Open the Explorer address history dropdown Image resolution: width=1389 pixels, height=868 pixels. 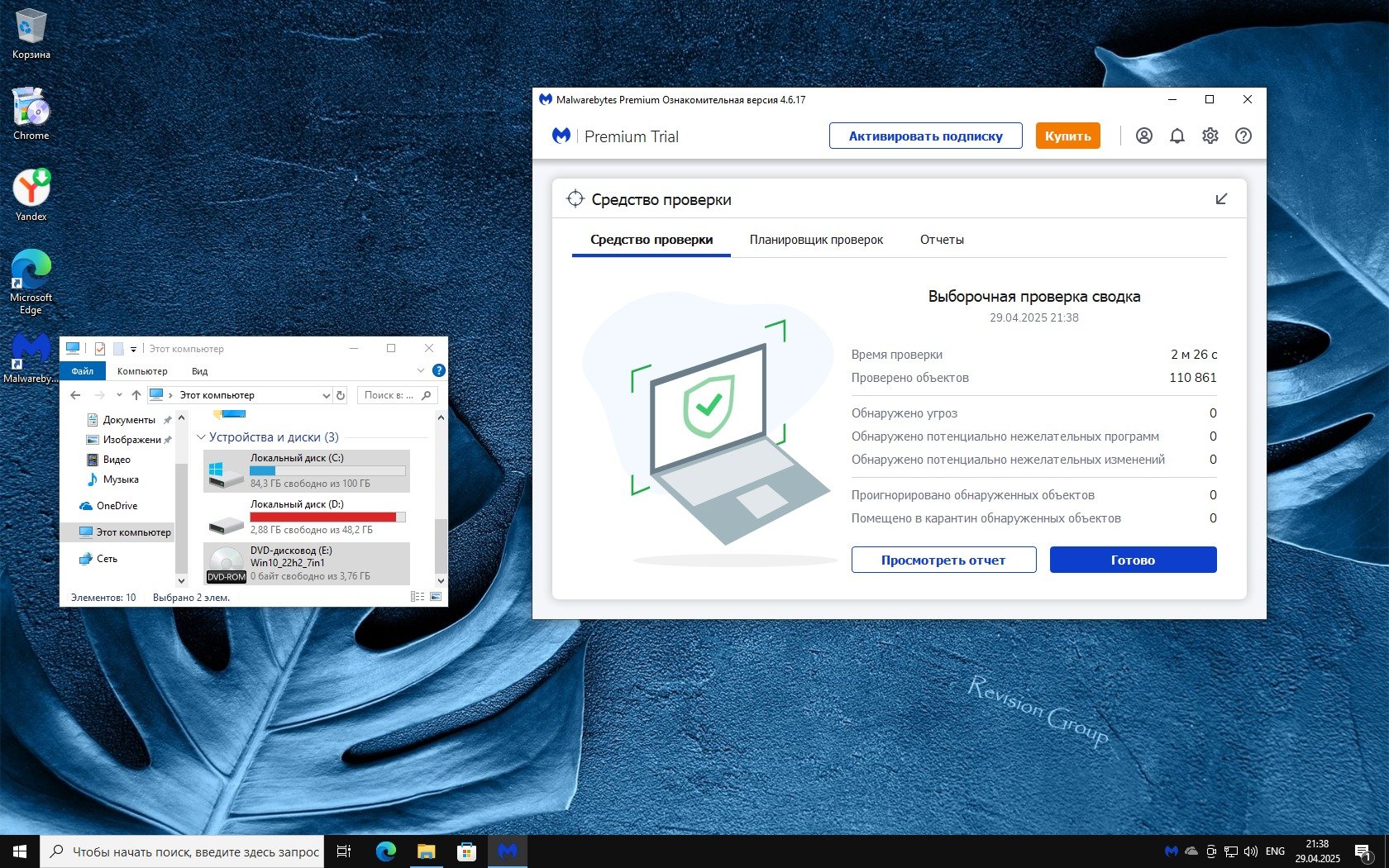point(326,396)
